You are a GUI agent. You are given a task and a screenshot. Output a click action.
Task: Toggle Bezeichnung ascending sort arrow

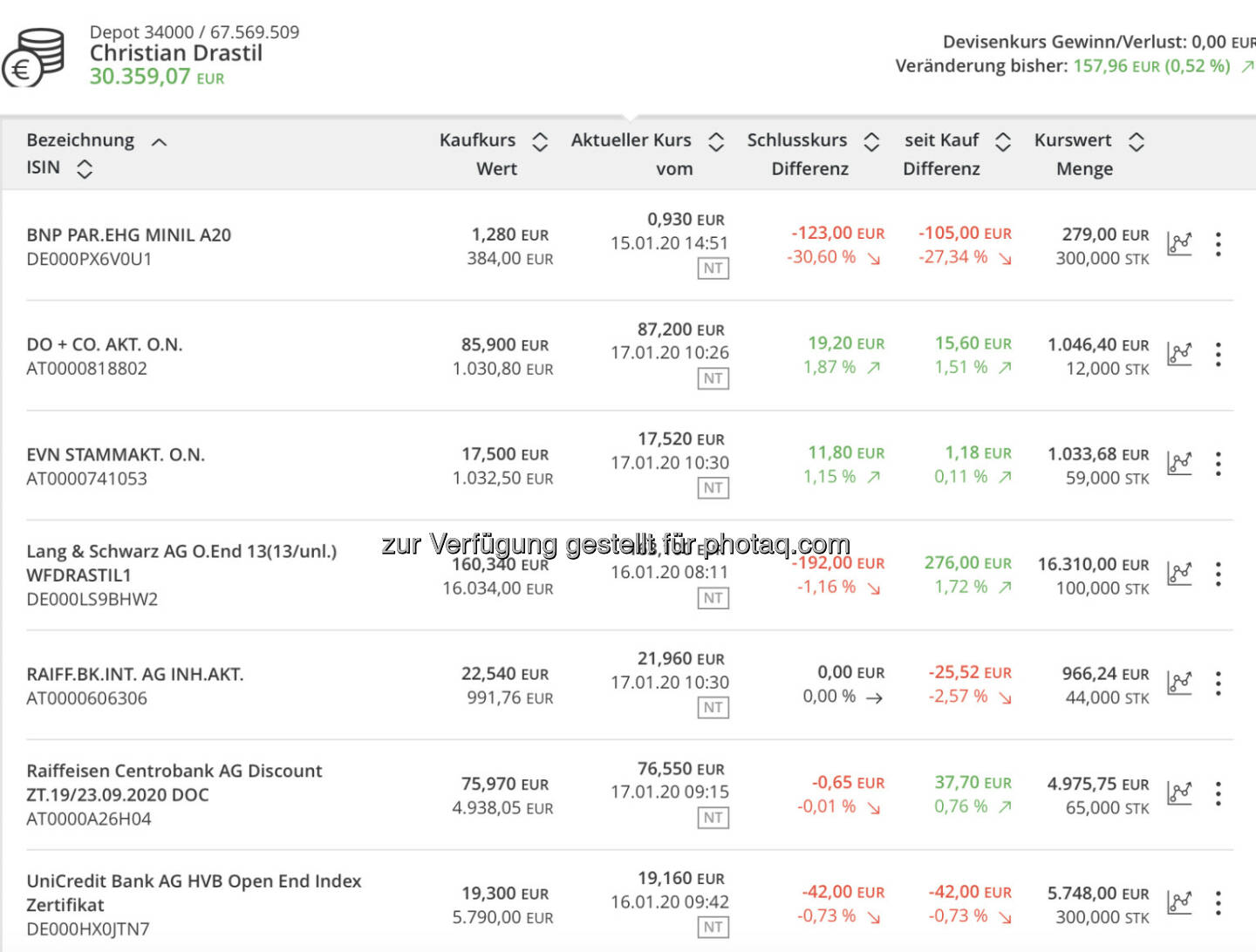tap(159, 142)
